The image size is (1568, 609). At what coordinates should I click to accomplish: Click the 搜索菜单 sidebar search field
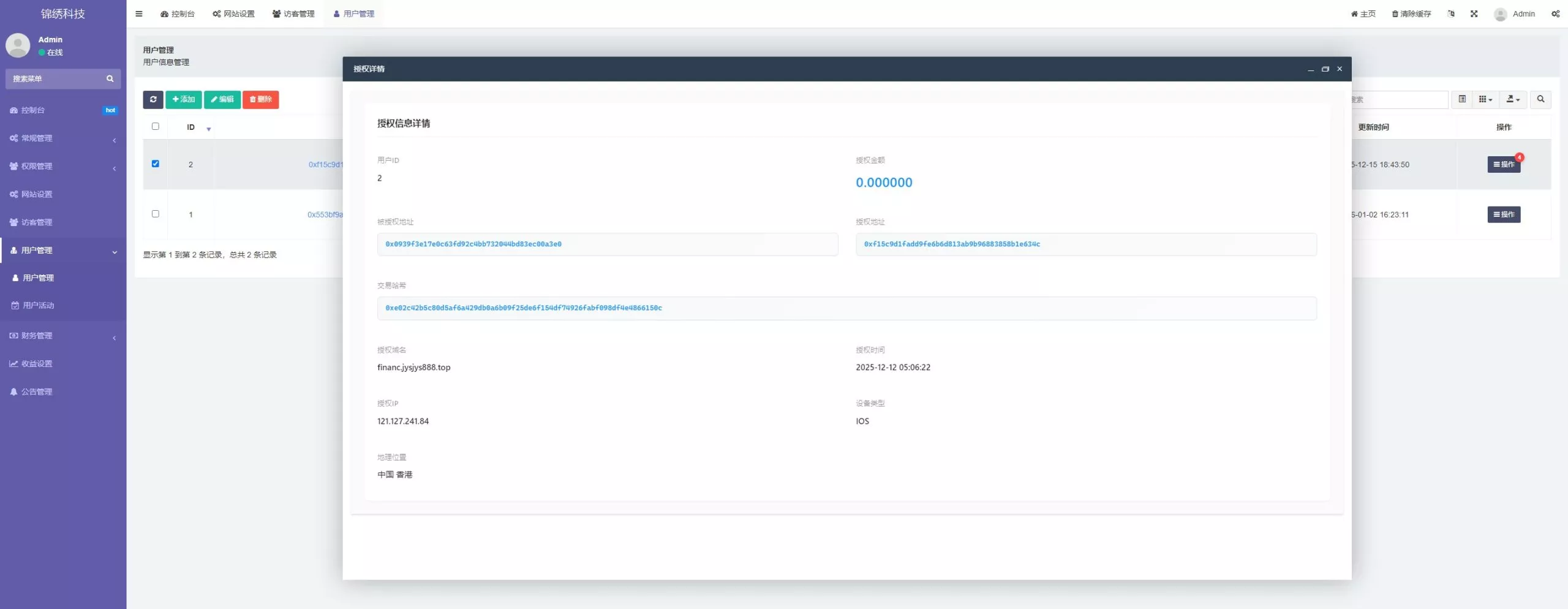[55, 78]
